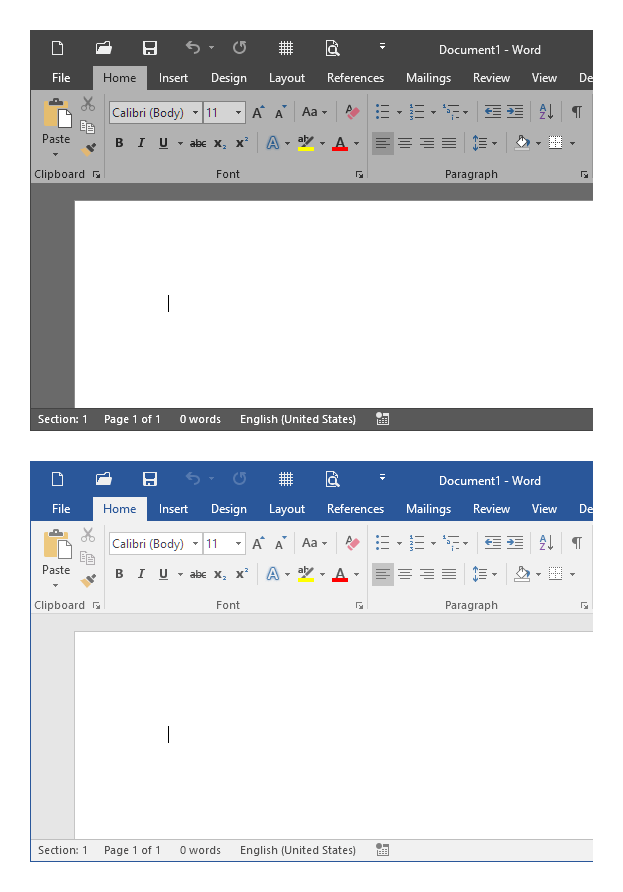Screen dimensions: 623x892
Task: Click Print Preview icon in dark gray window
Action: [x=332, y=48]
